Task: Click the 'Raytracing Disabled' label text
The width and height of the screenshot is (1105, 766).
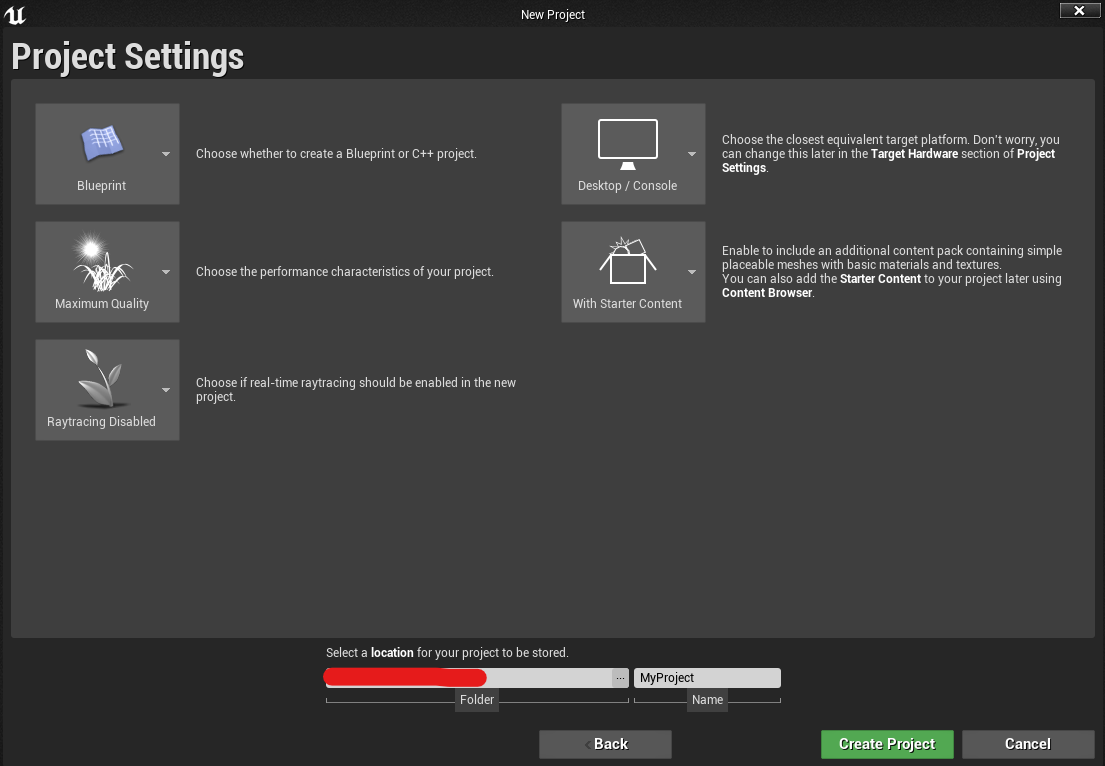Action: (x=101, y=421)
